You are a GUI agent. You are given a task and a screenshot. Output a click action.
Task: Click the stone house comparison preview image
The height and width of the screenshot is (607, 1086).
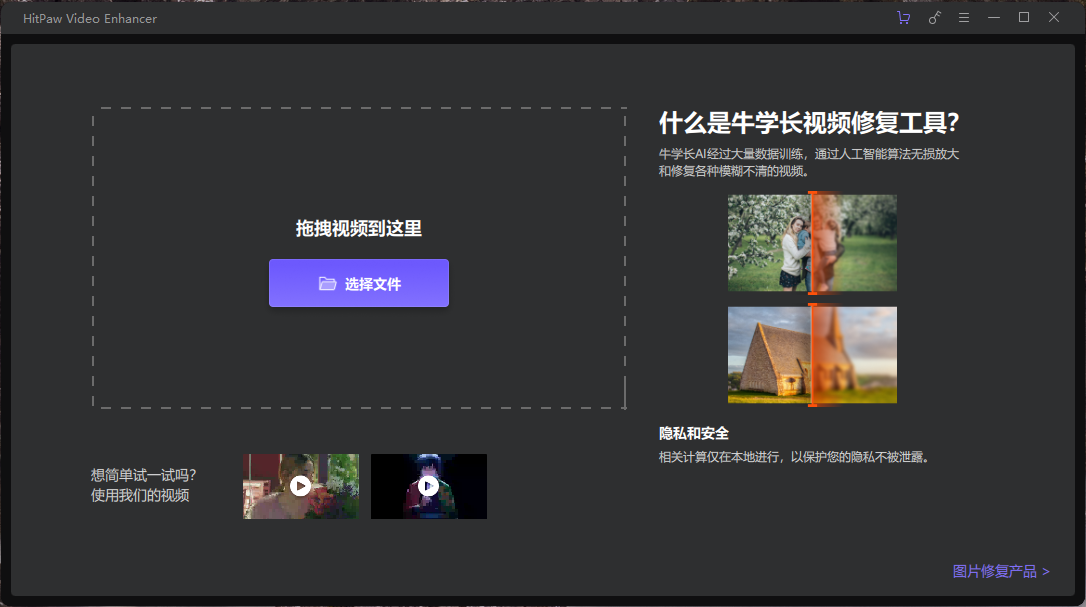point(812,355)
